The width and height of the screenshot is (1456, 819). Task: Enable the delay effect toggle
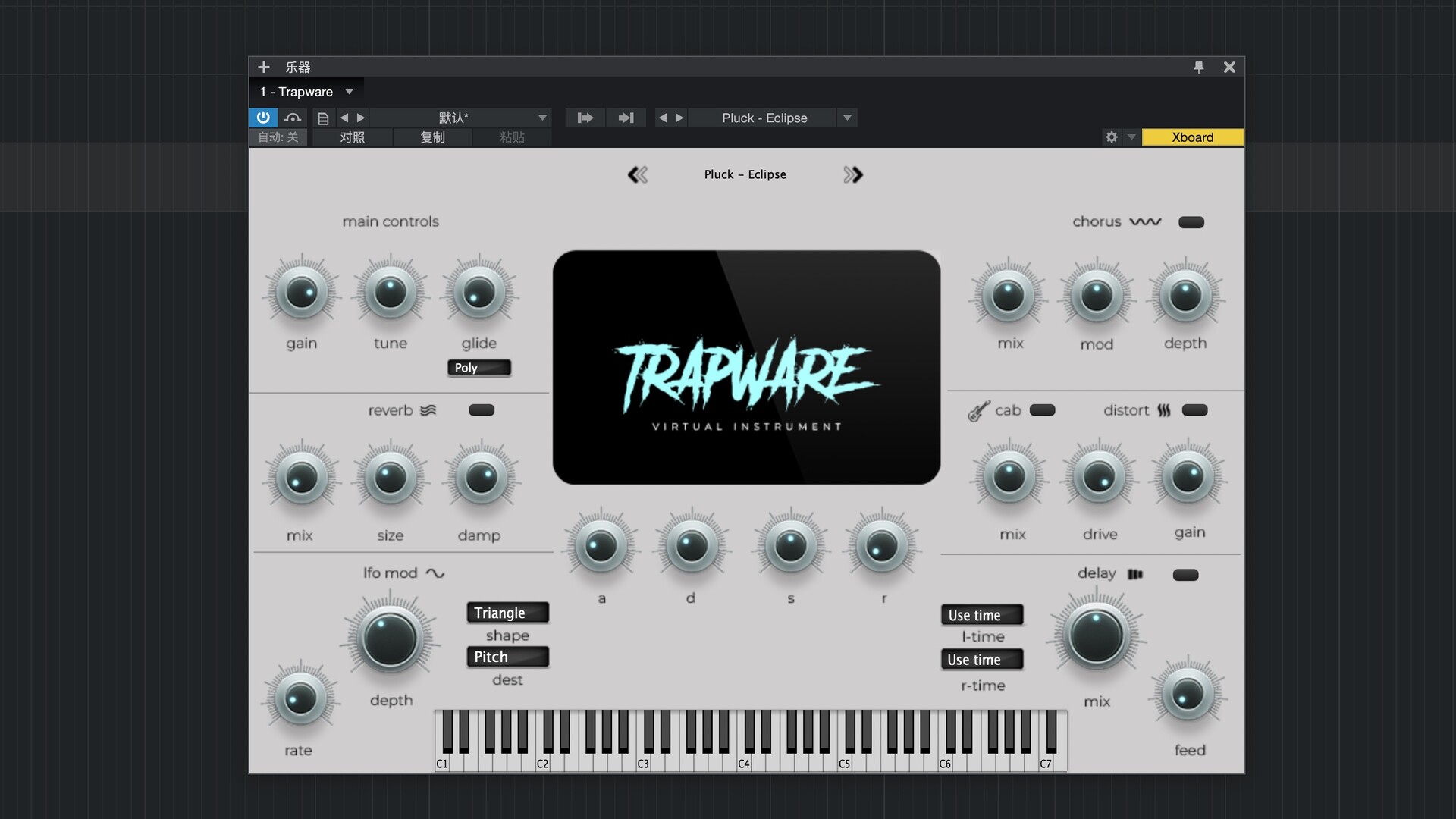[x=1185, y=575]
